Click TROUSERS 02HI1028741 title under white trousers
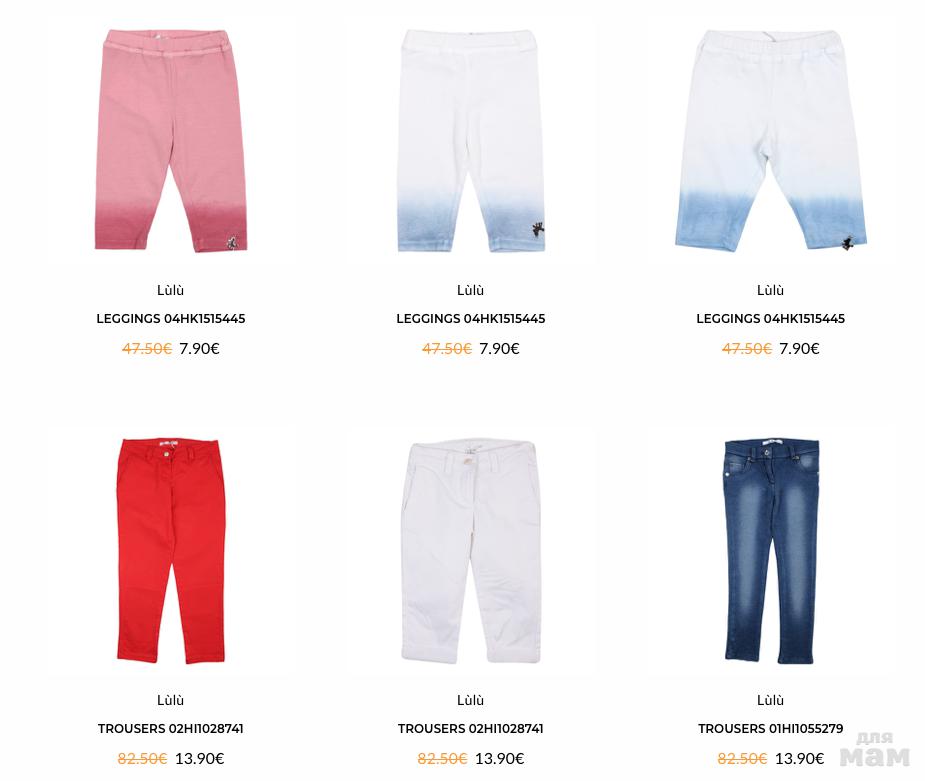 pyautogui.click(x=471, y=729)
